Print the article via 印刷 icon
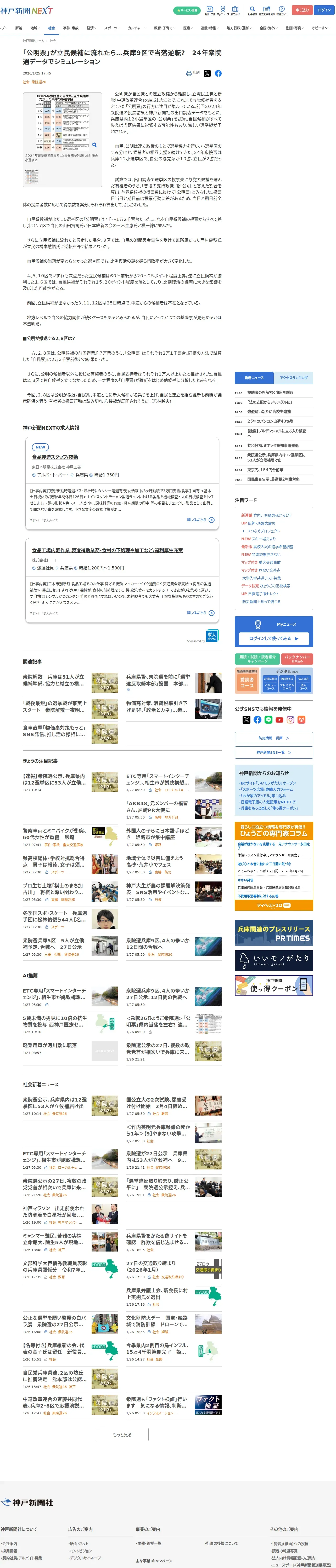 click(193, 73)
